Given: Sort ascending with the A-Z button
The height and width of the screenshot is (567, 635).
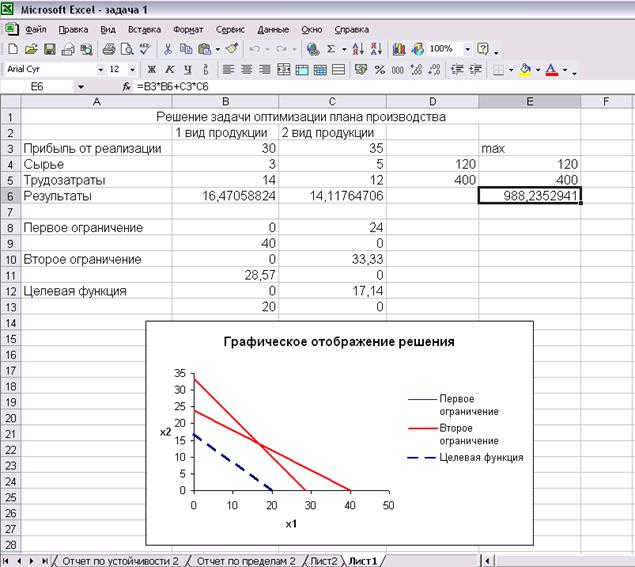Looking at the screenshot, I should coord(359,48).
